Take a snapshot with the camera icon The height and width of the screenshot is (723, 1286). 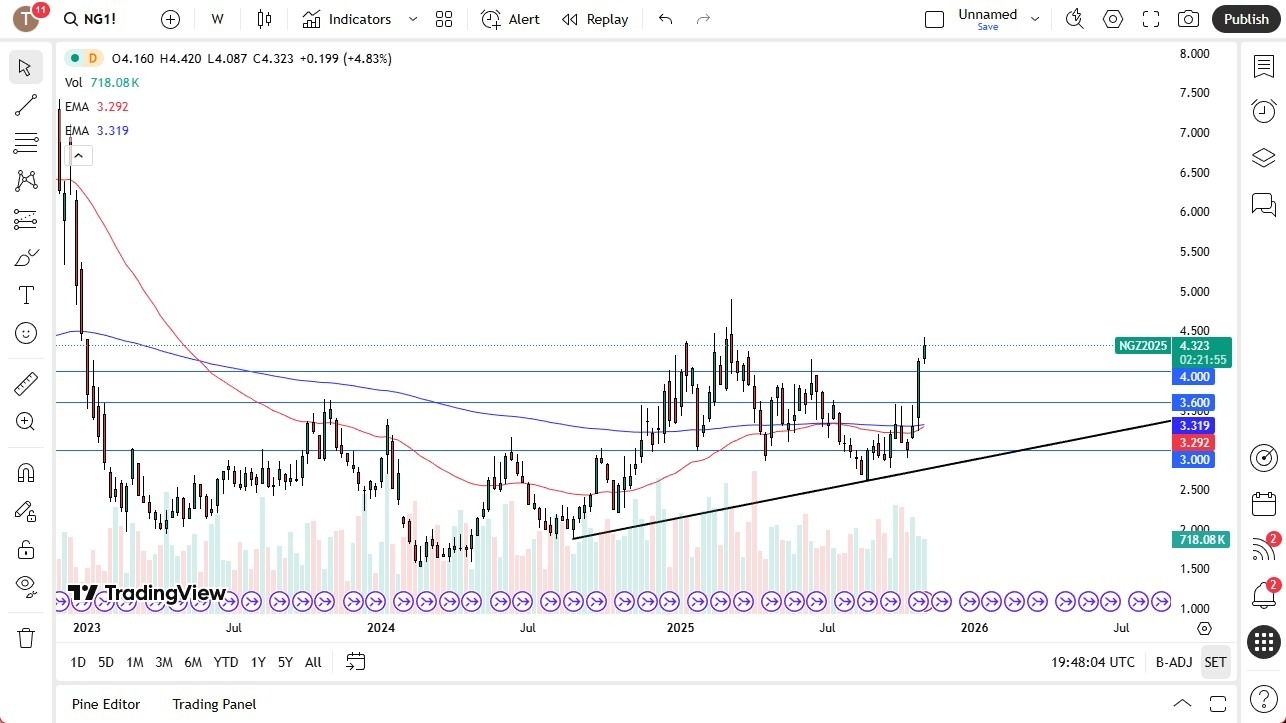tap(1188, 18)
